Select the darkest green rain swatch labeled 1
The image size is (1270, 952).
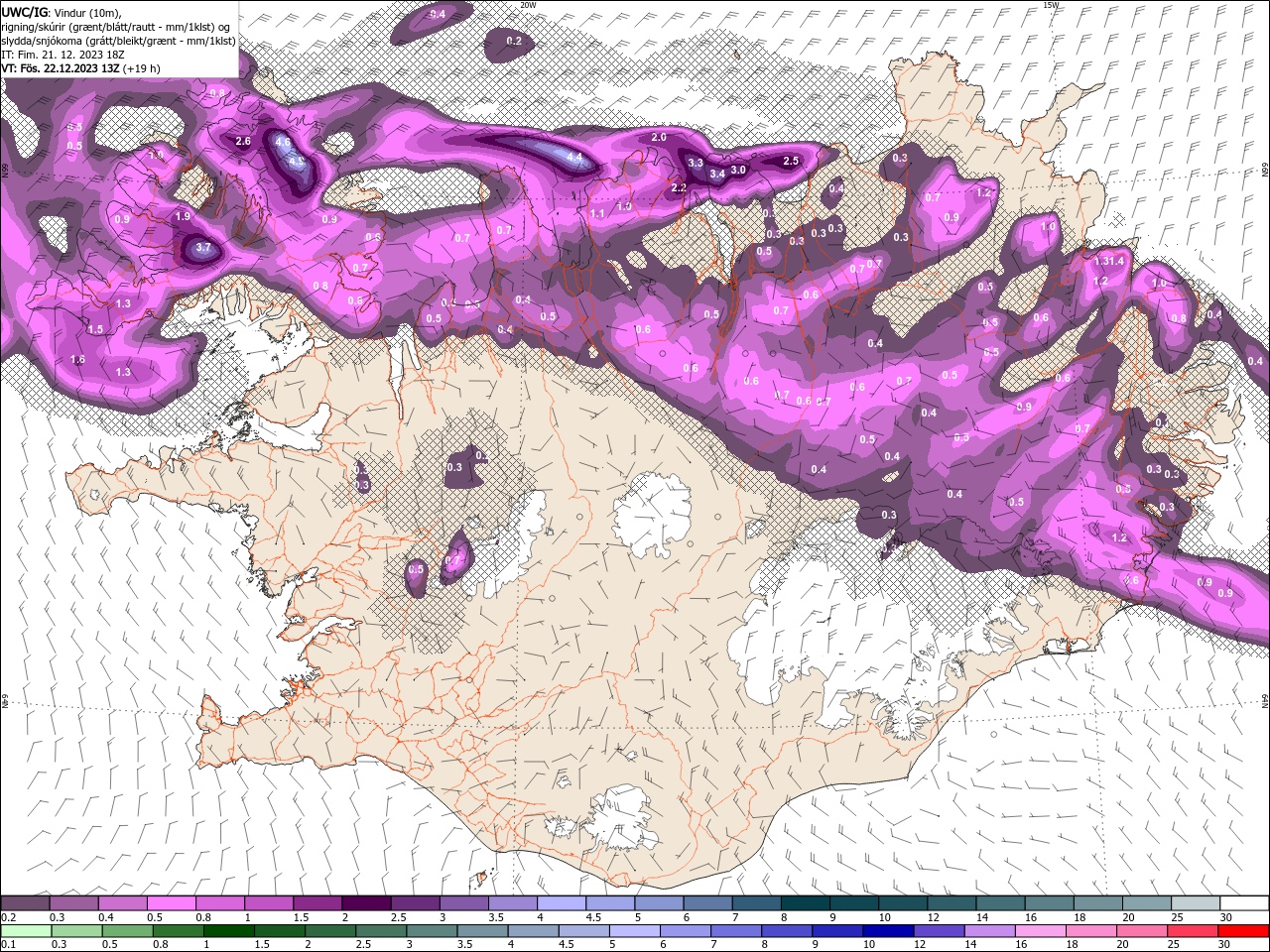click(x=229, y=931)
